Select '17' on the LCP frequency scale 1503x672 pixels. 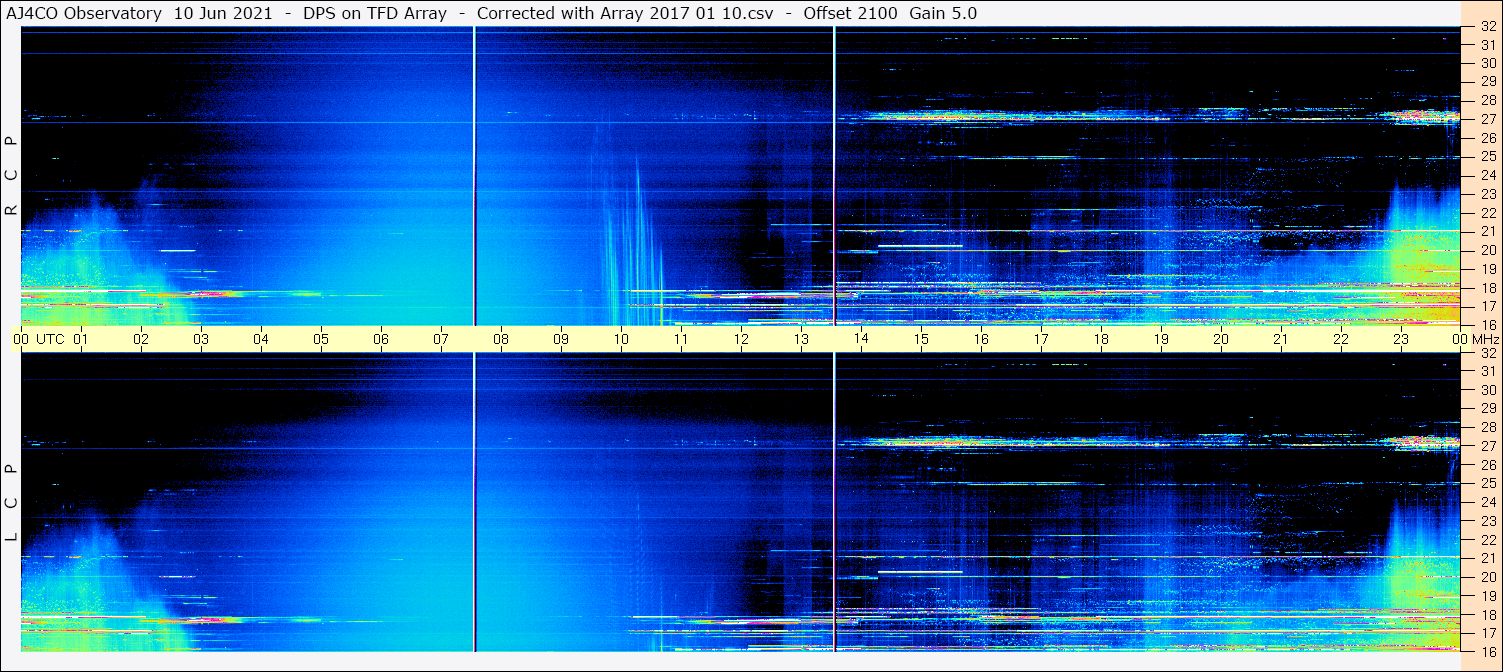[1487, 633]
